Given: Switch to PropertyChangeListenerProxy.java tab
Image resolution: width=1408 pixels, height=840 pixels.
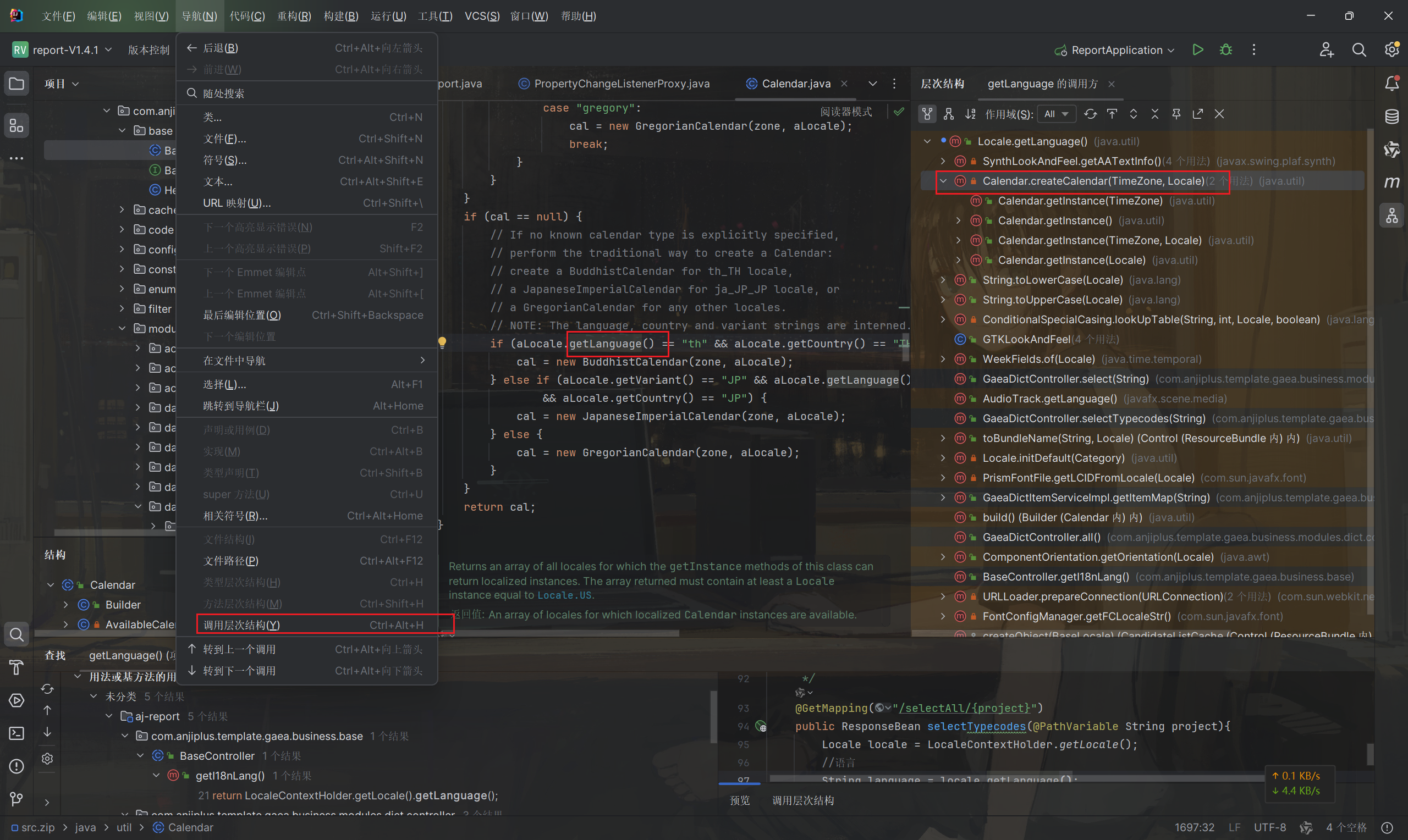Looking at the screenshot, I should tap(614, 84).
